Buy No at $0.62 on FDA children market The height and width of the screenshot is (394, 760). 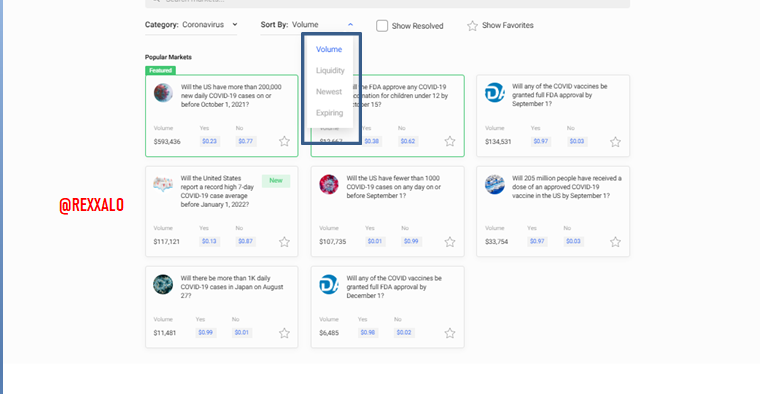[x=408, y=142]
